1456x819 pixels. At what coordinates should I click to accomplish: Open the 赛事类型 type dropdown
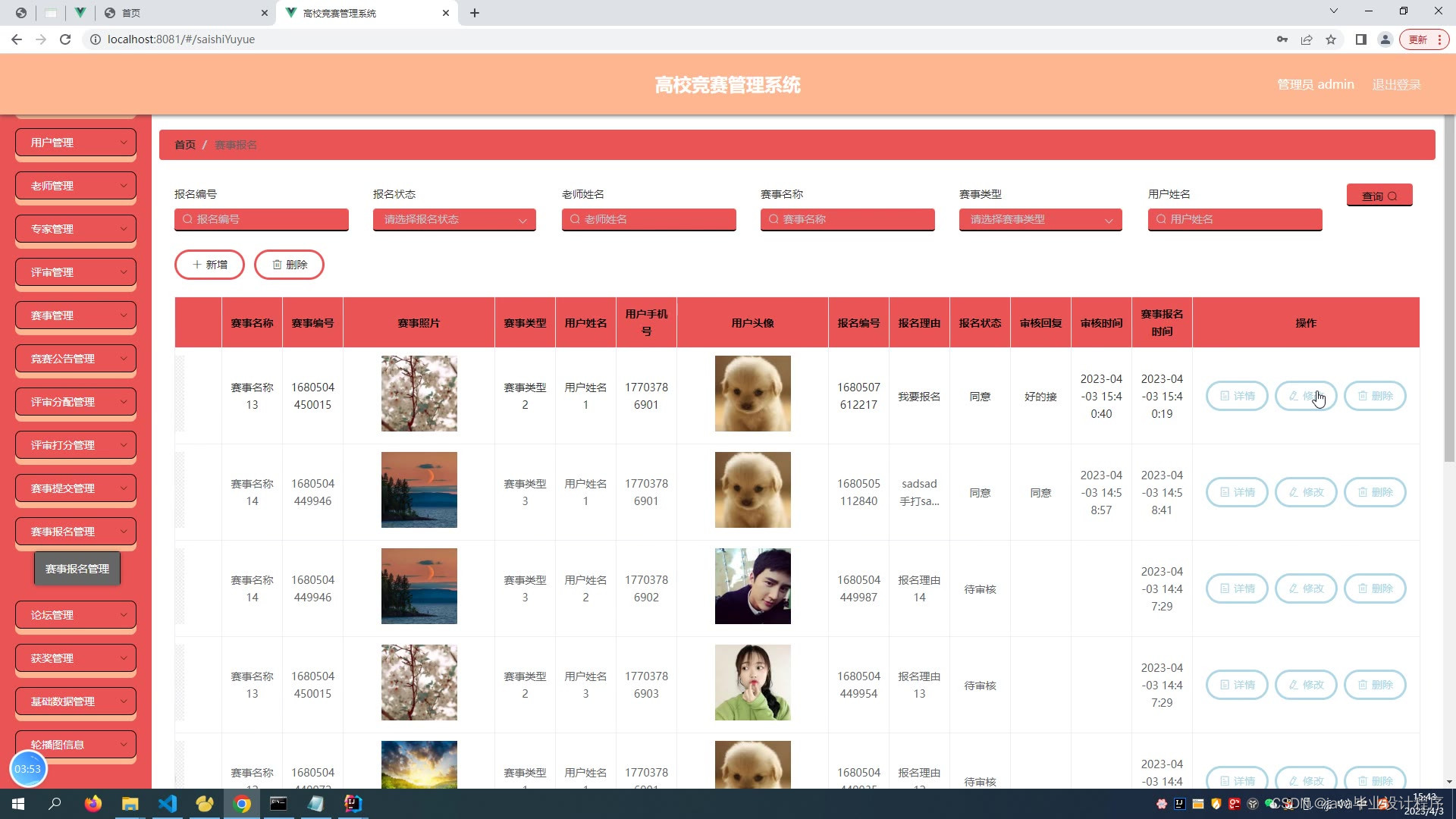tap(1040, 219)
